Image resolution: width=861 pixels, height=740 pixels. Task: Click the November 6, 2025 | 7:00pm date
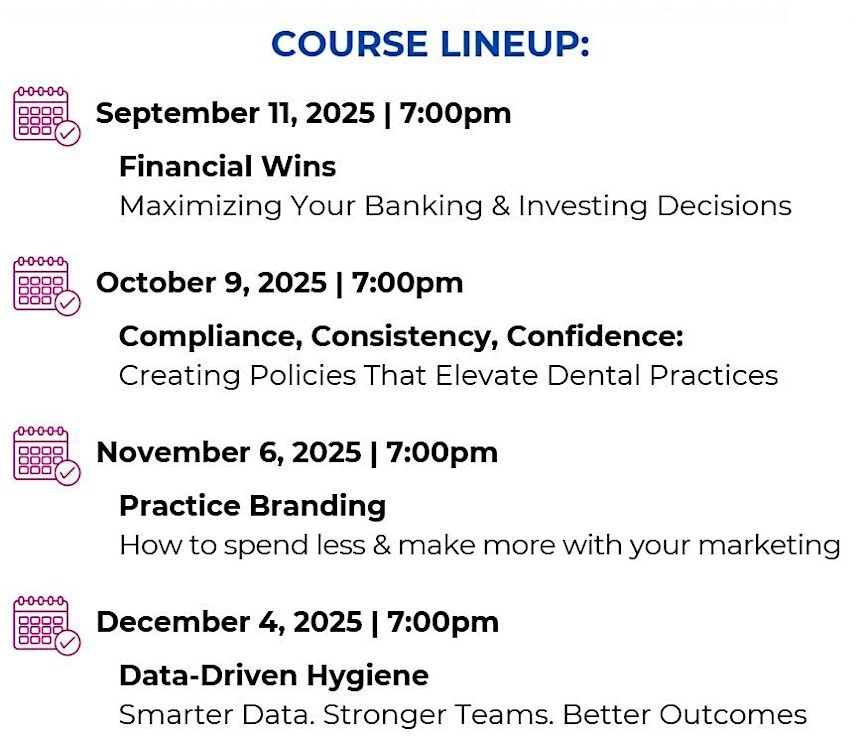pos(297,453)
